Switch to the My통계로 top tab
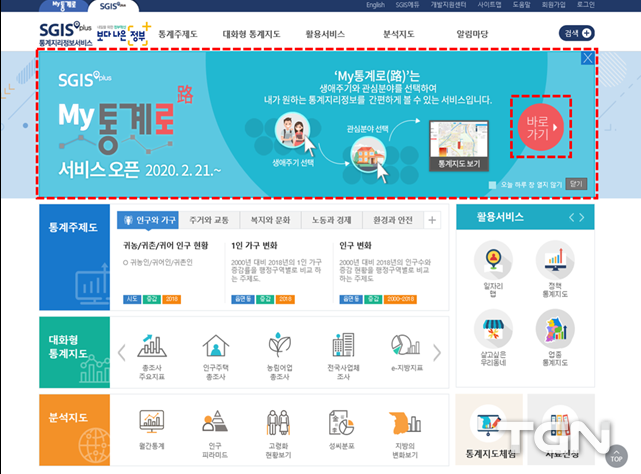The width and height of the screenshot is (641, 474). pyautogui.click(x=64, y=6)
